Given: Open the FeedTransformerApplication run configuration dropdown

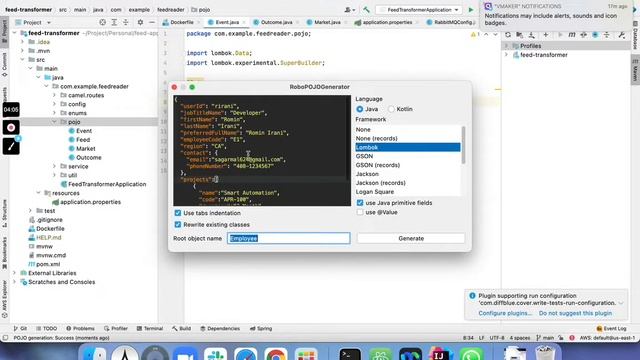Looking at the screenshot, I should coord(419,9).
